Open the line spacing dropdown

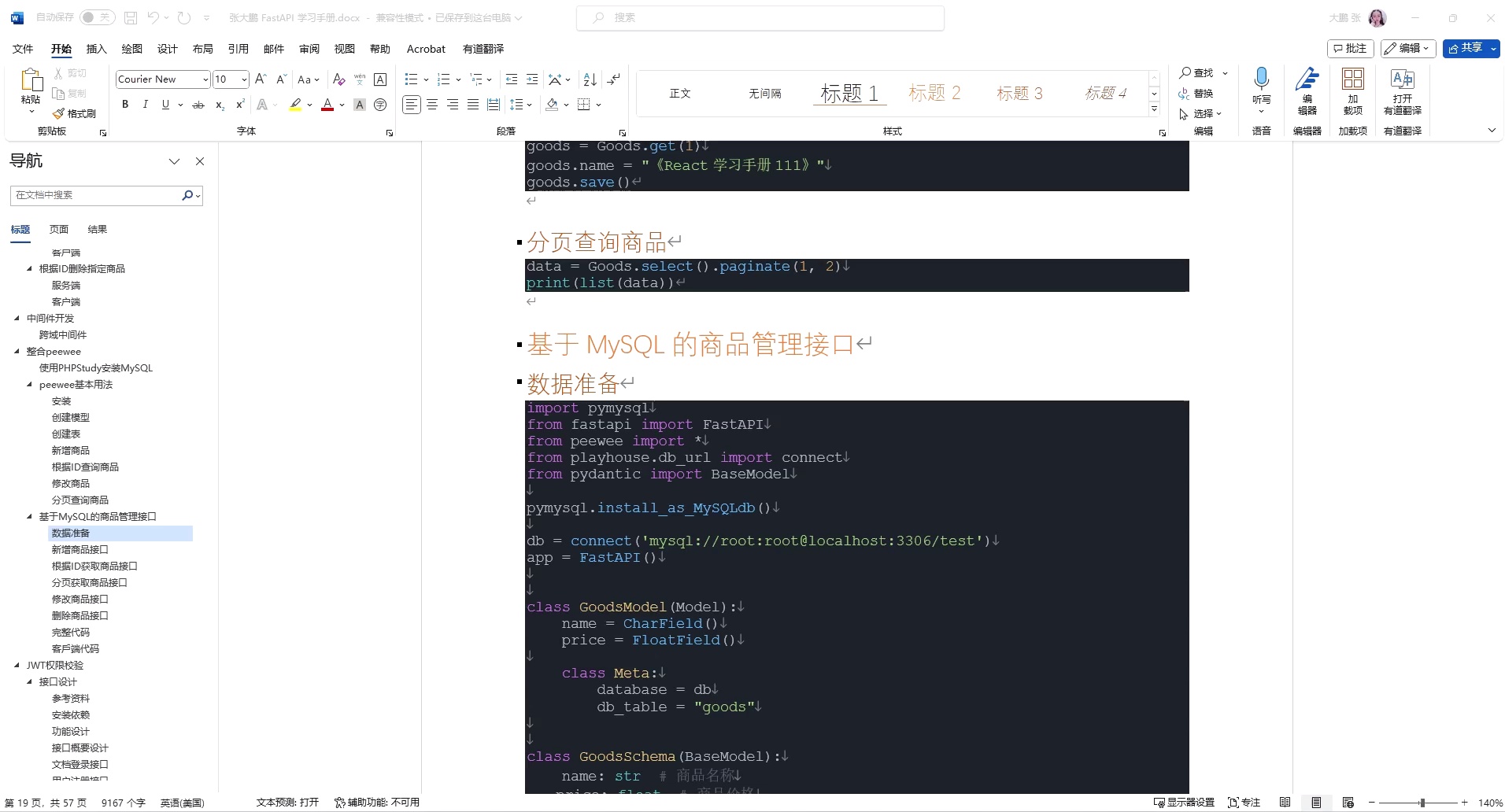520,104
